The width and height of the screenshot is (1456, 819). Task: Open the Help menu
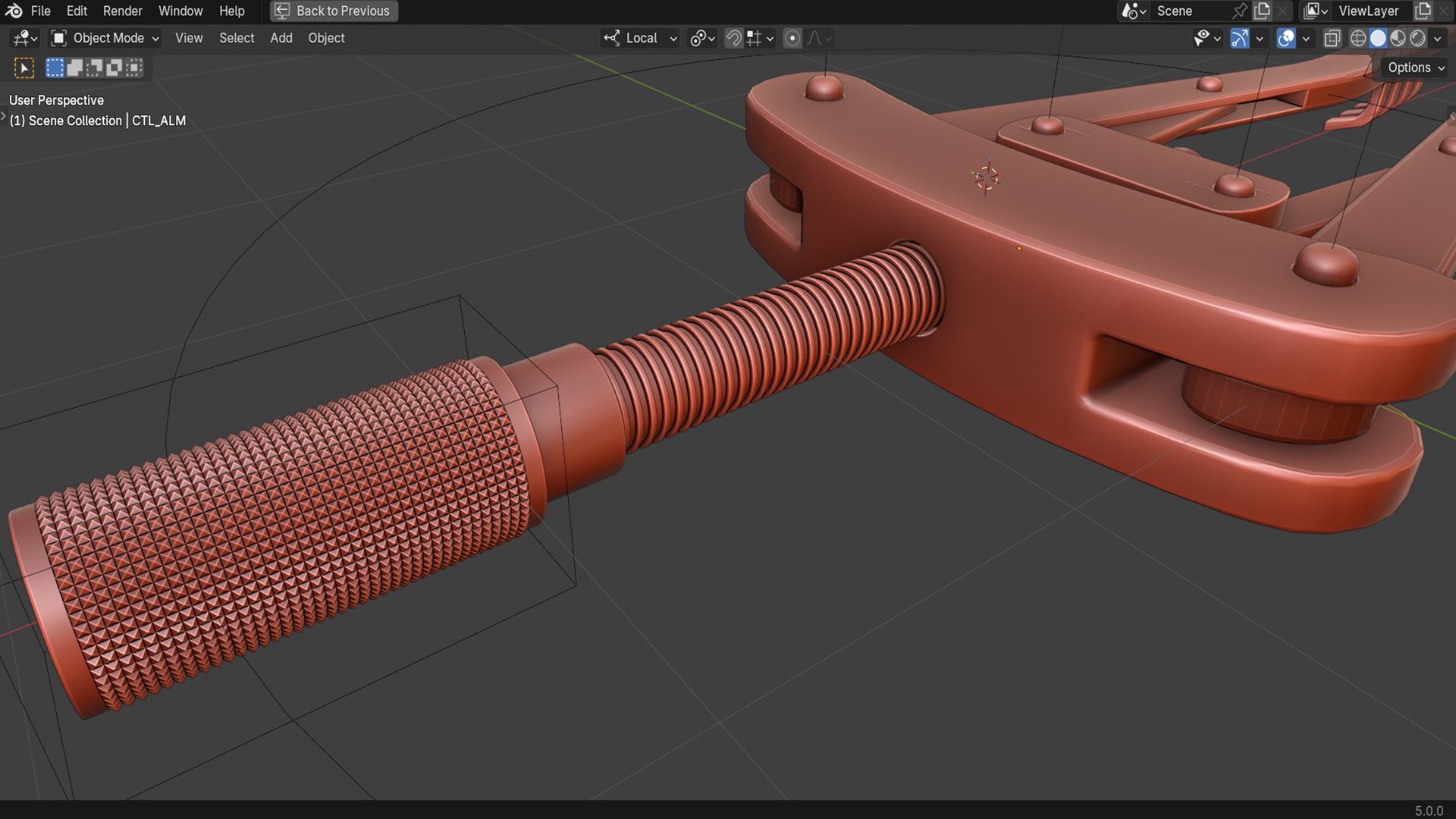click(232, 11)
